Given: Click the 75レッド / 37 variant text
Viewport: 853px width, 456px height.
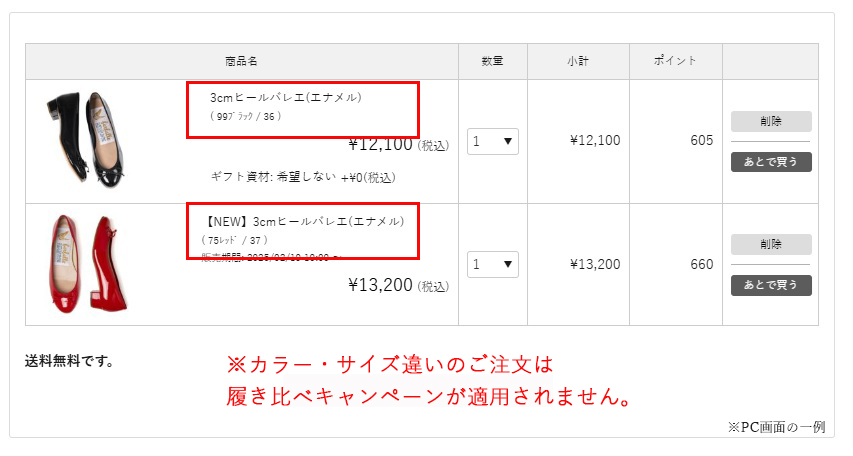Looking at the screenshot, I should tap(234, 240).
